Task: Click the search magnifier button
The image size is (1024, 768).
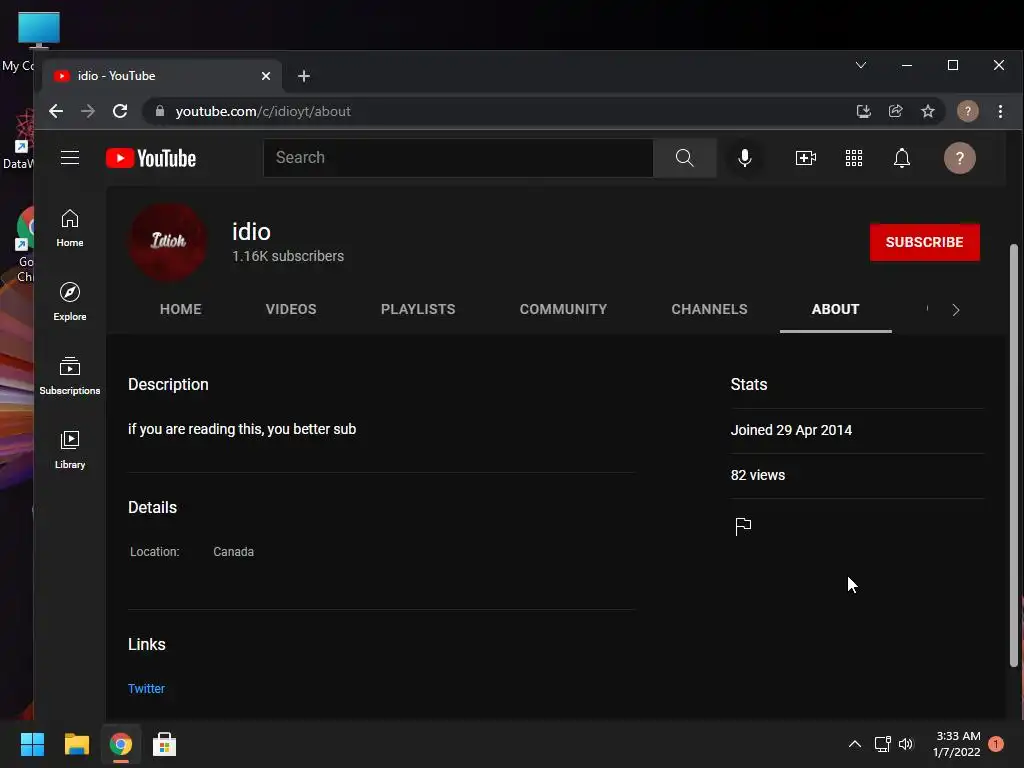Action: (684, 157)
